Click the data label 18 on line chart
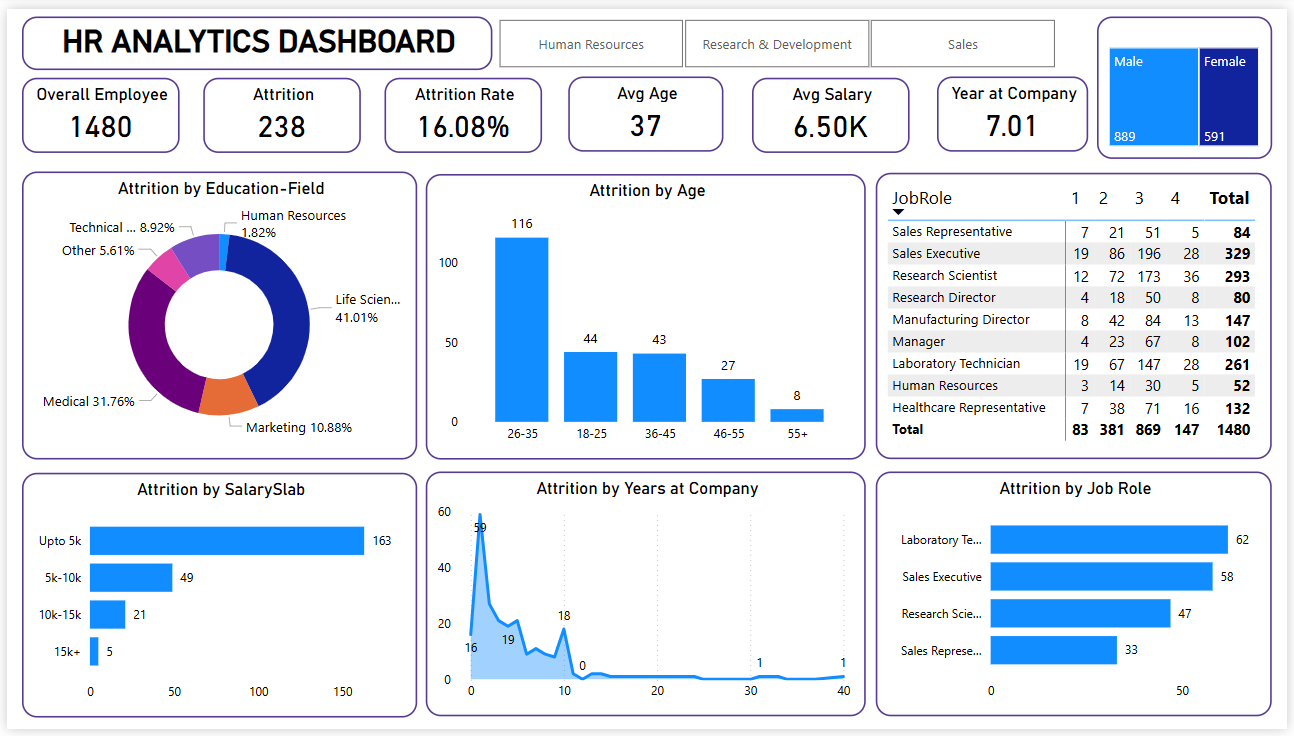 tap(564, 616)
